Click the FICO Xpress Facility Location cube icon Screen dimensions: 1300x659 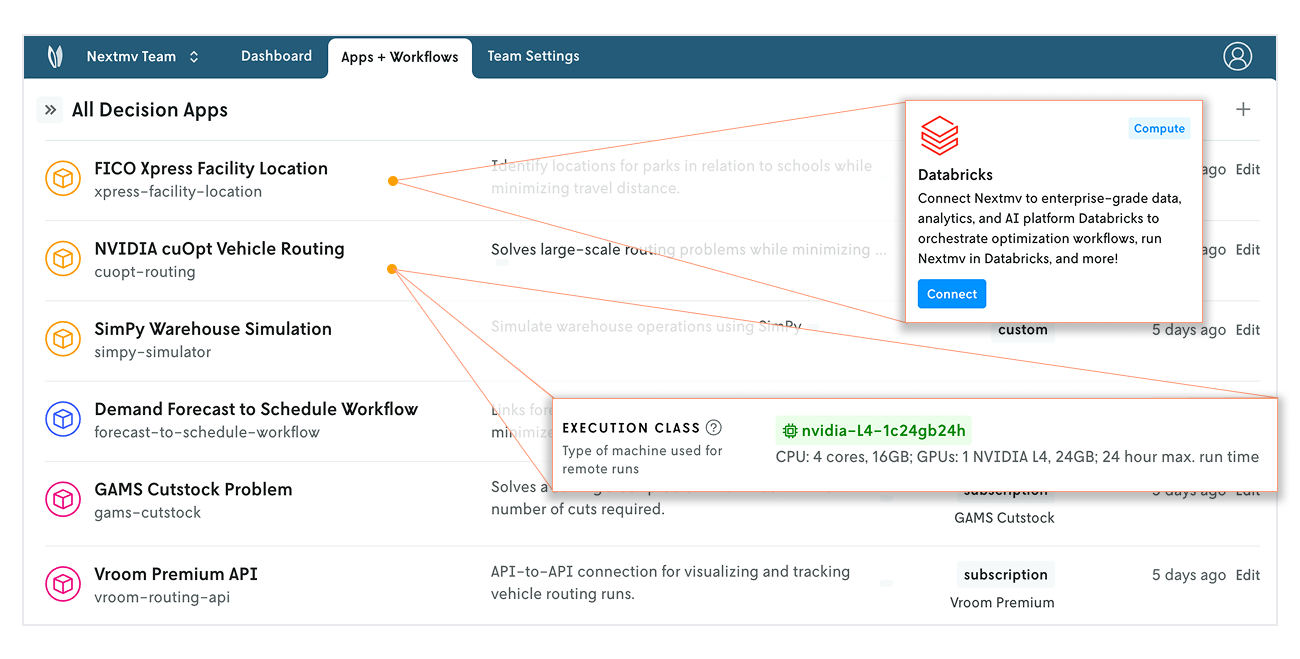click(63, 178)
